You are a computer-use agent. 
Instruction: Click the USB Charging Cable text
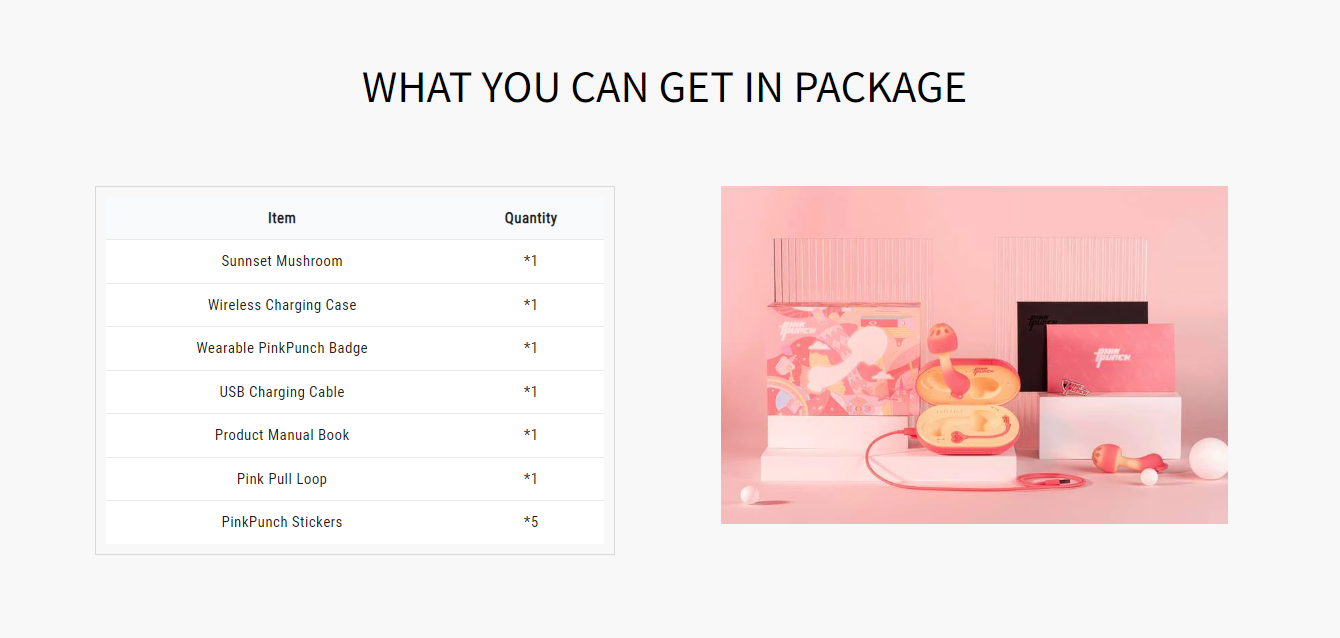(x=282, y=392)
